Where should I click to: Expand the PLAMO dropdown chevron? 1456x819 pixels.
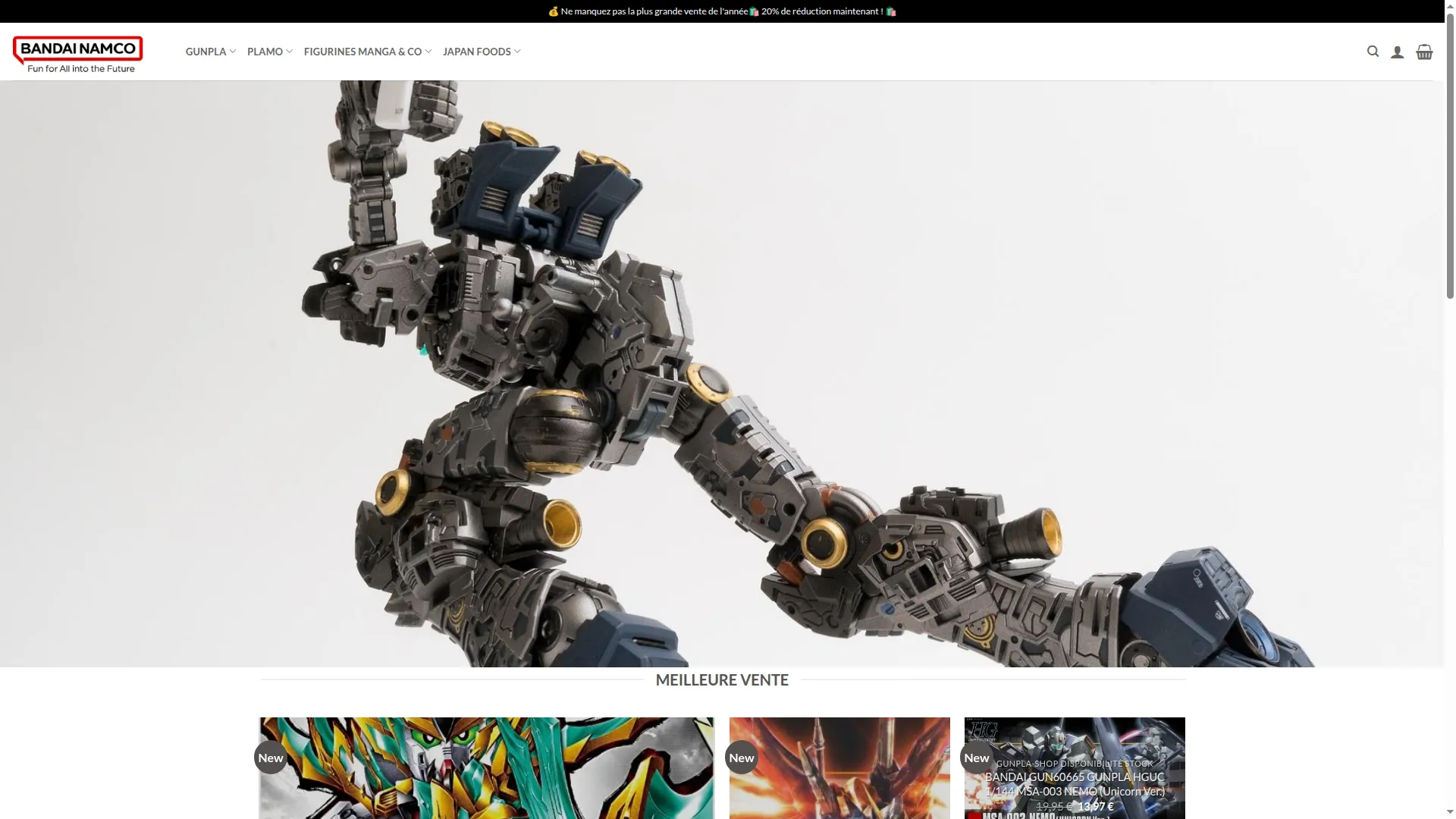point(289,52)
